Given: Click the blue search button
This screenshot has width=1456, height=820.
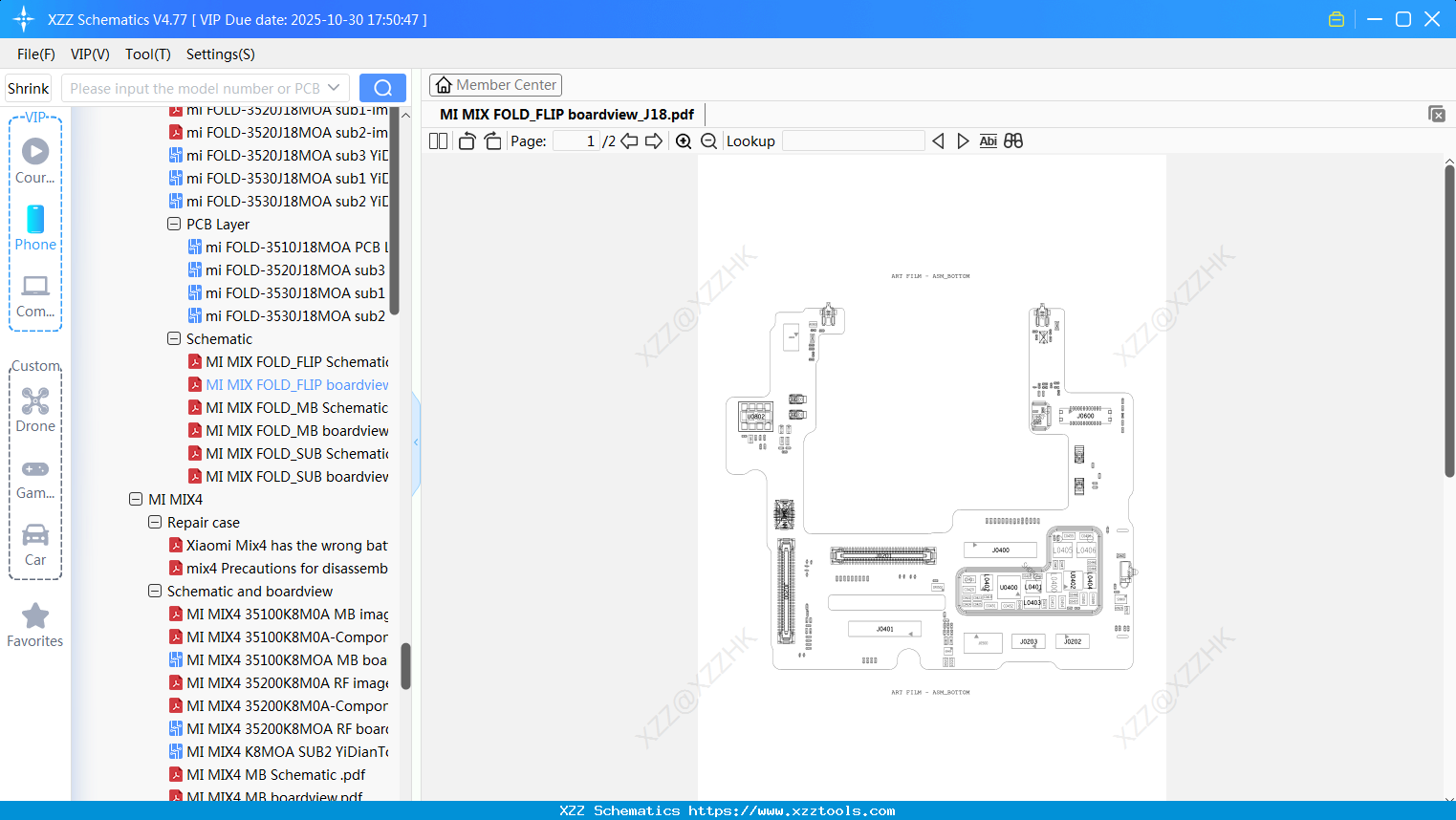Looking at the screenshot, I should (x=382, y=88).
